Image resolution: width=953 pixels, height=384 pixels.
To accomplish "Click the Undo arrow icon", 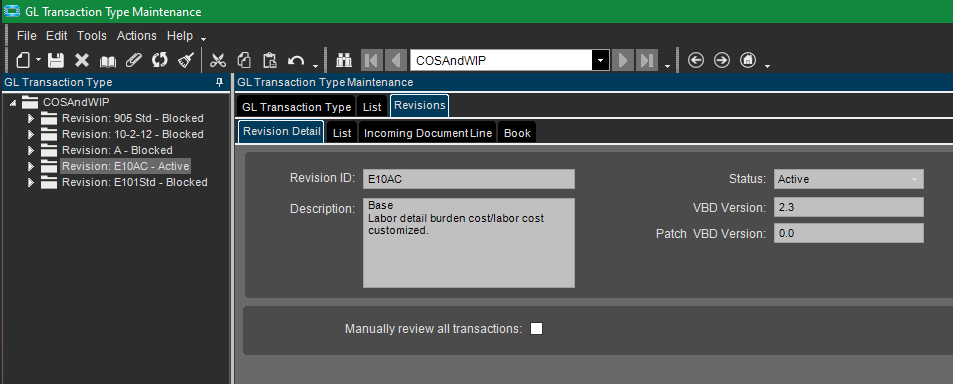I will click(296, 60).
